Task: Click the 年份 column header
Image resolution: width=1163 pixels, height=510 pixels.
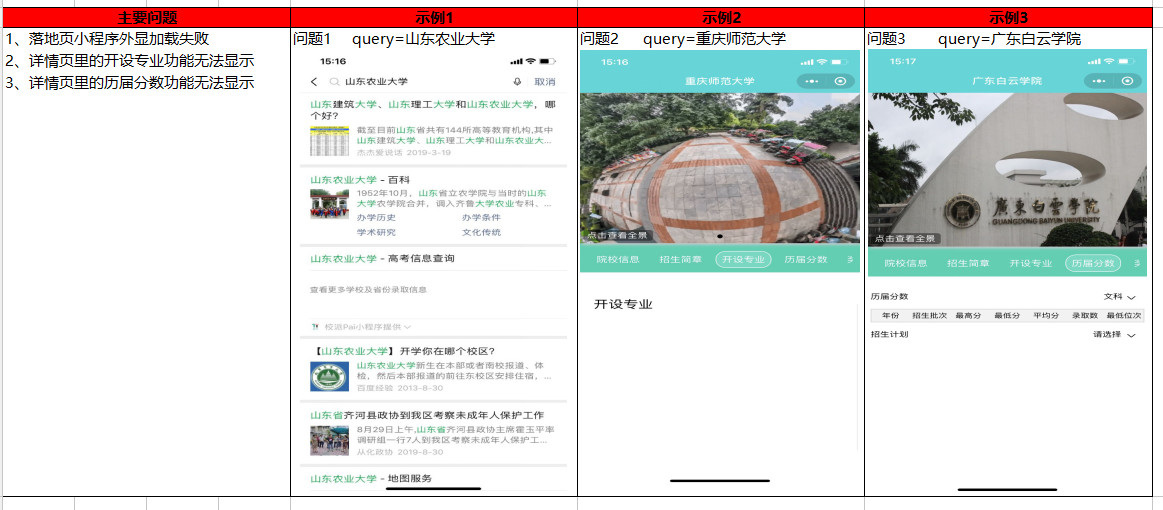Action: 891,316
